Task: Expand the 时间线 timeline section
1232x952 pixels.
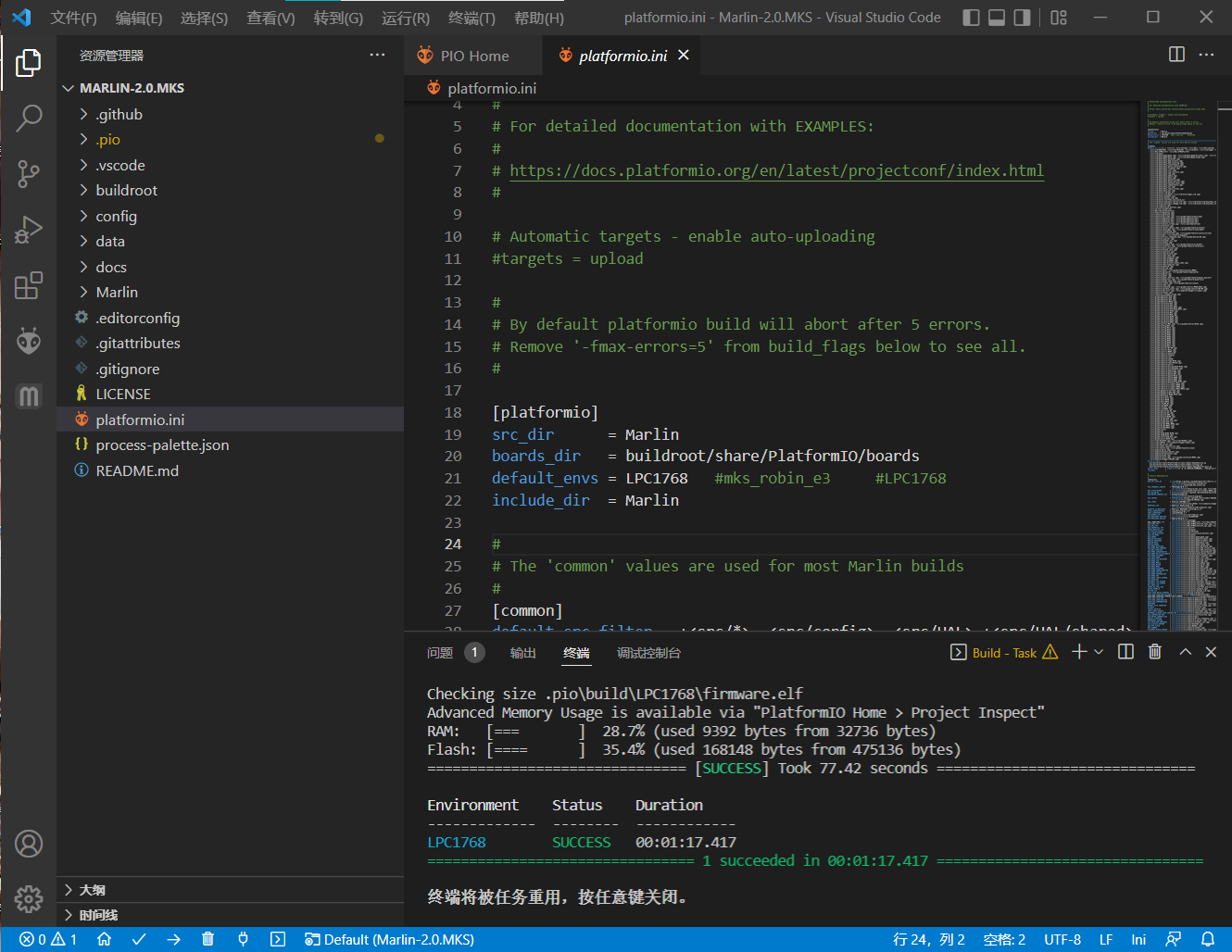Action: click(x=230, y=915)
